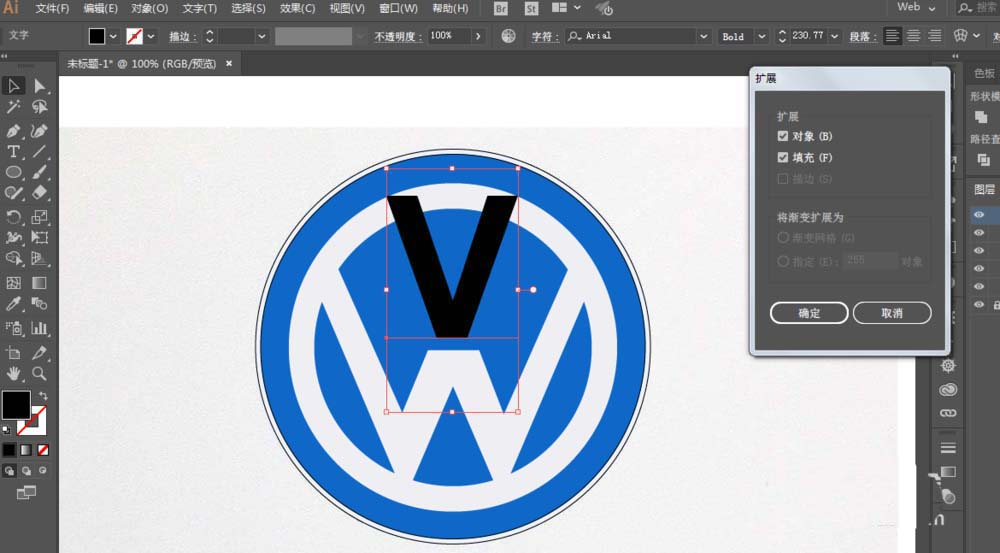The width and height of the screenshot is (1000, 553).
Task: Toggle visibility of the top layer
Action: (979, 214)
